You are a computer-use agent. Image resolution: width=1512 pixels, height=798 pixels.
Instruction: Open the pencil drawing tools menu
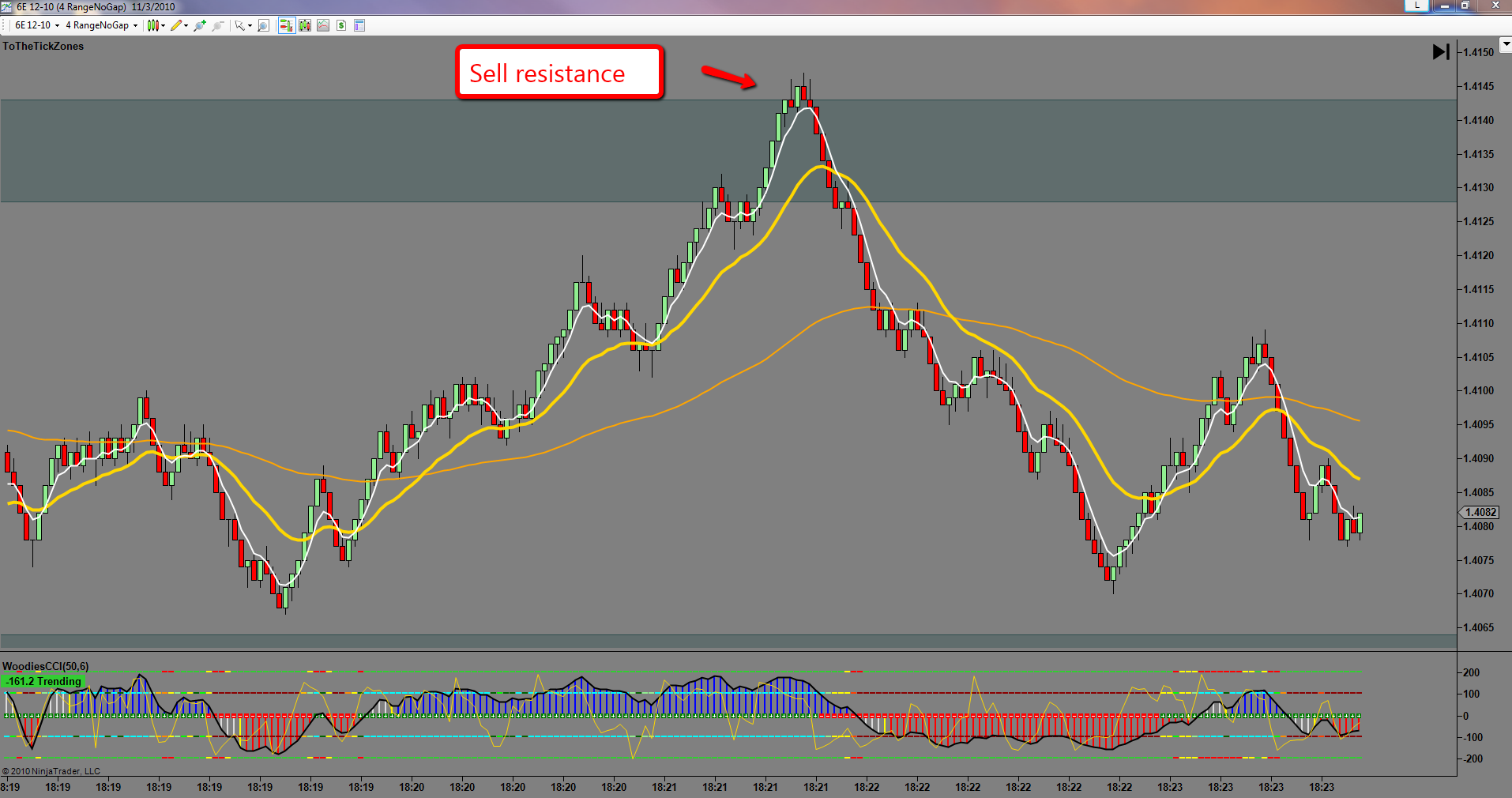tap(179, 25)
